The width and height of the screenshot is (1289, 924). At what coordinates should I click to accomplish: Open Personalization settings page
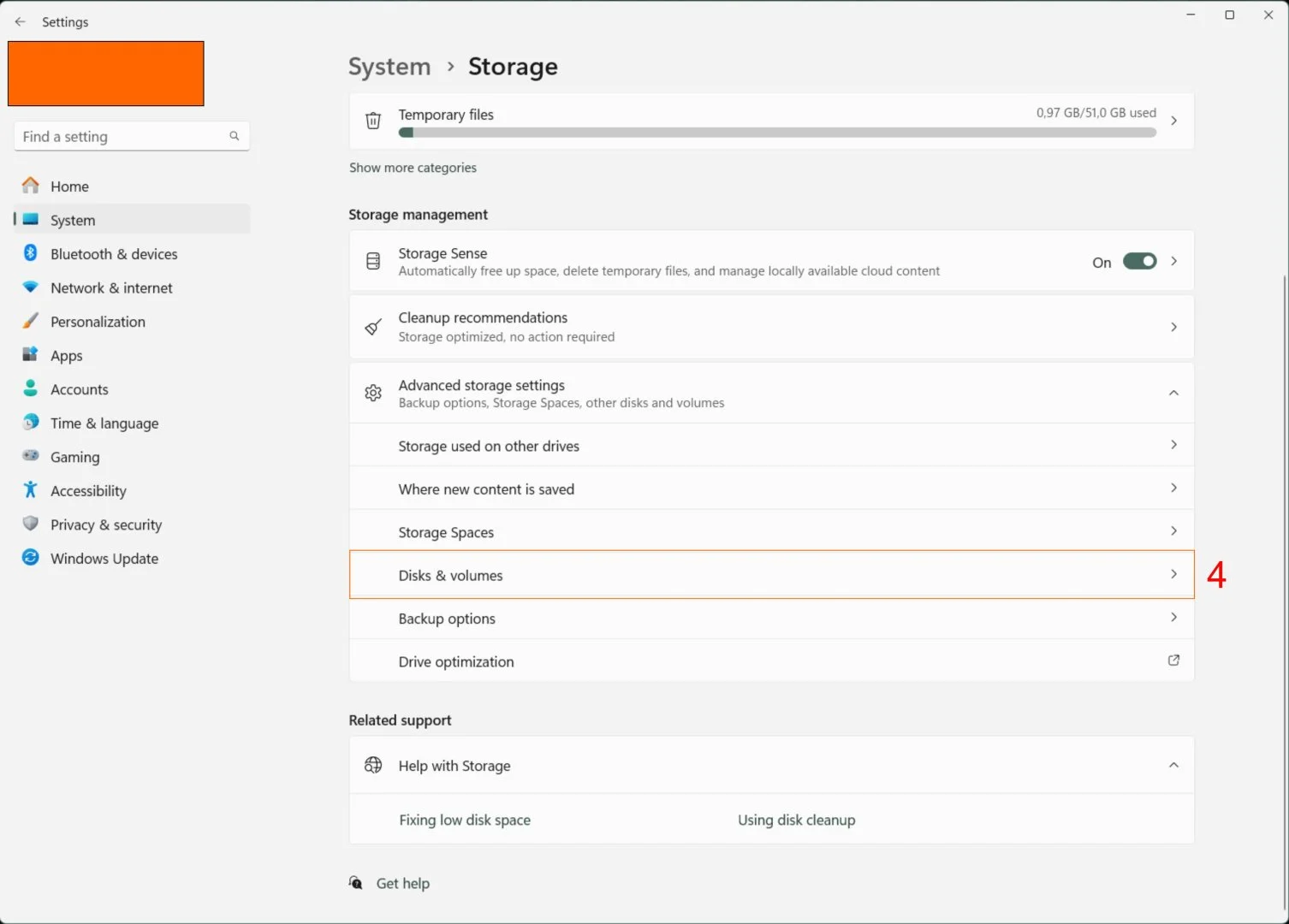click(131, 322)
